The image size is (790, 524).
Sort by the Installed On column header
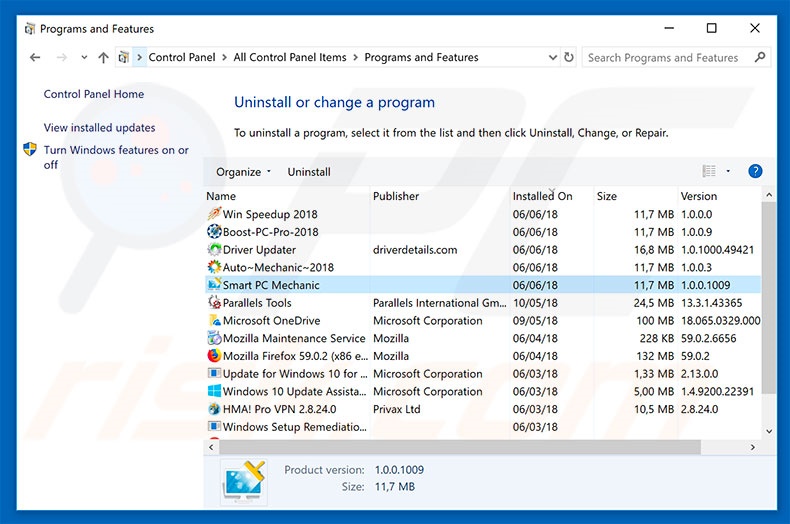pos(552,196)
